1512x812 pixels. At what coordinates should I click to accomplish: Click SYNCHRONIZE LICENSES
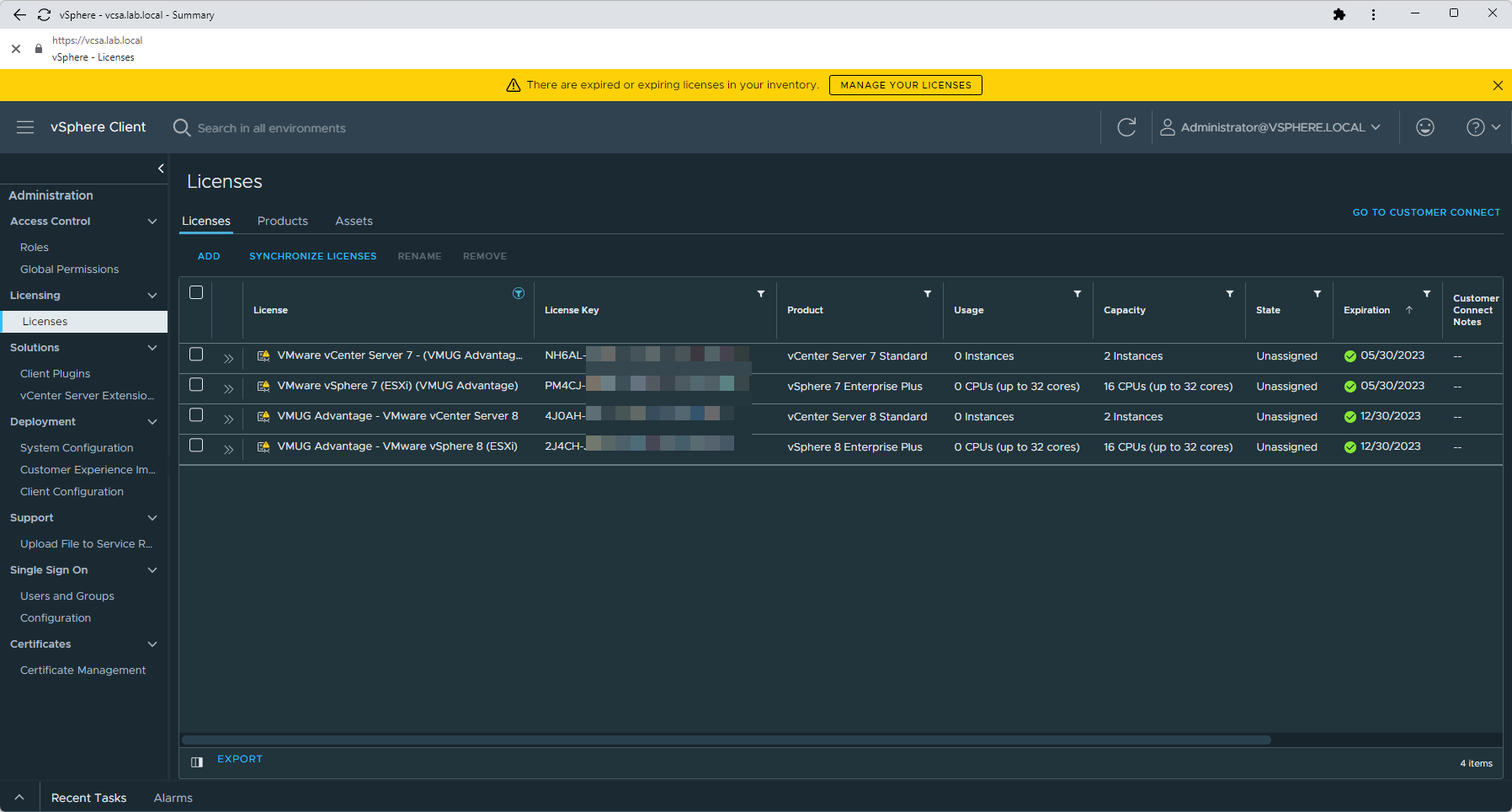coord(313,256)
